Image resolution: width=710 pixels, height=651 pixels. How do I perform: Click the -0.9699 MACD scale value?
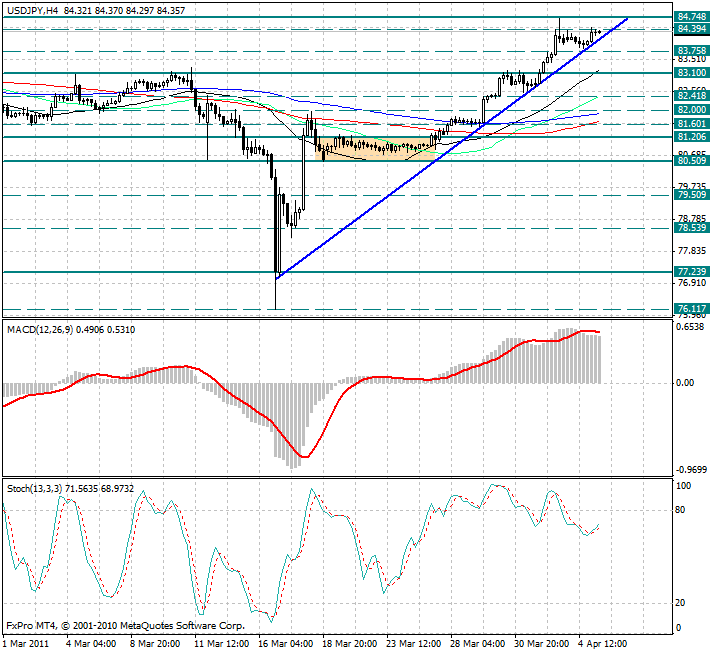pyautogui.click(x=691, y=470)
